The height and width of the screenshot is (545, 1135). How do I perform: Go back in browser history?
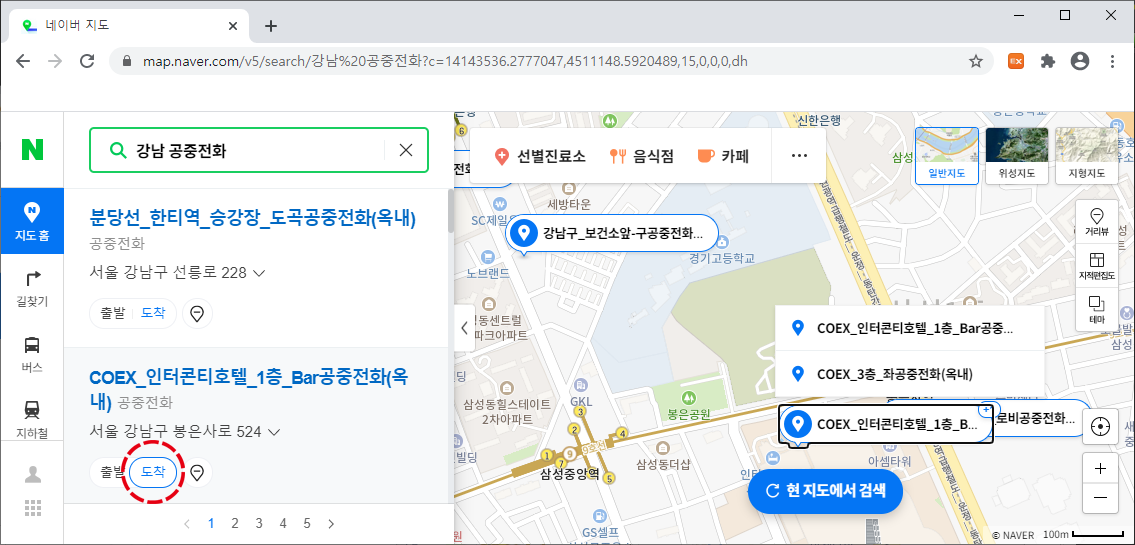(x=23, y=61)
